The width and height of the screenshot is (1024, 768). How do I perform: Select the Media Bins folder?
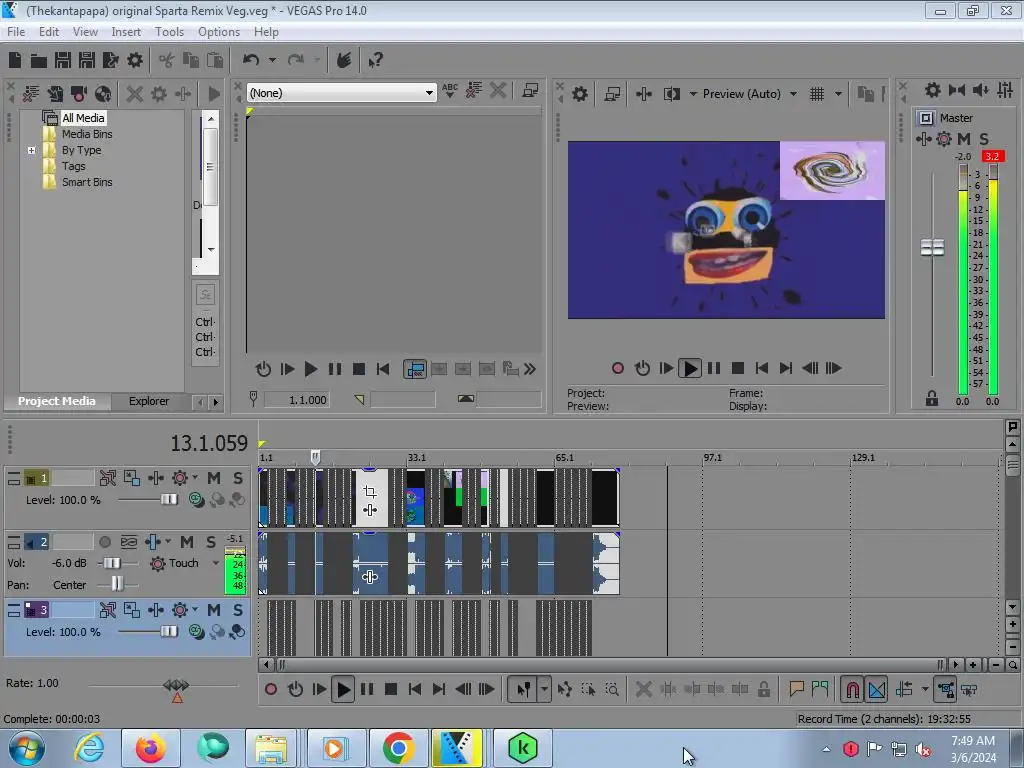[87, 134]
